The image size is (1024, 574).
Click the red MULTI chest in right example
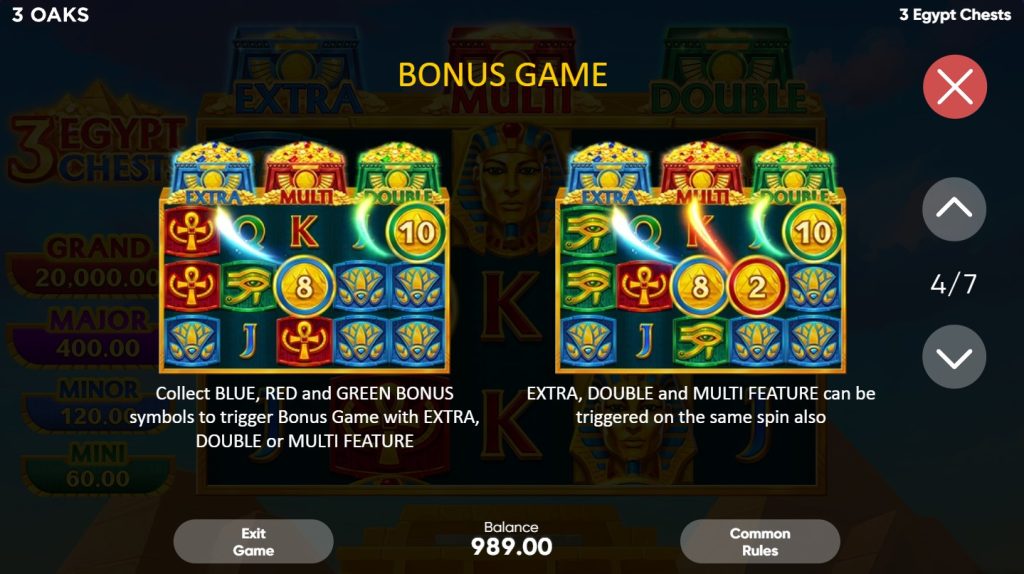pos(701,173)
